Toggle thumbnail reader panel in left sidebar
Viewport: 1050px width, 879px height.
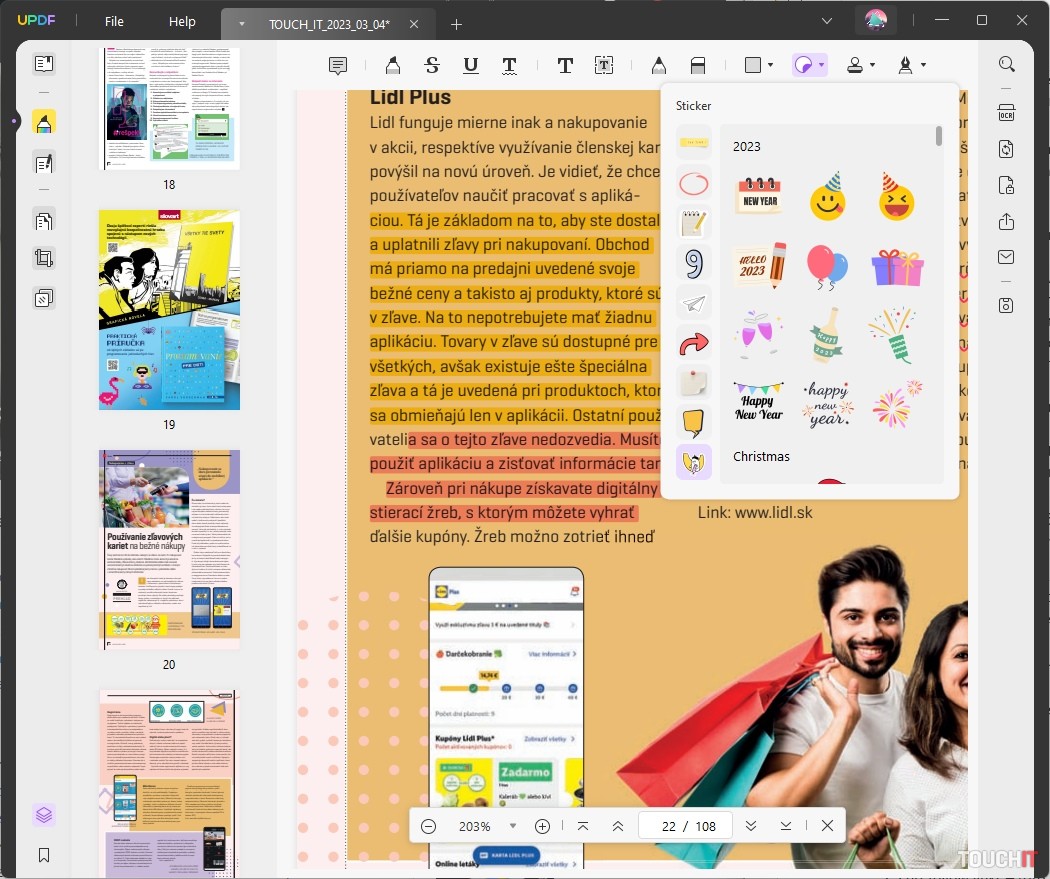(43, 64)
